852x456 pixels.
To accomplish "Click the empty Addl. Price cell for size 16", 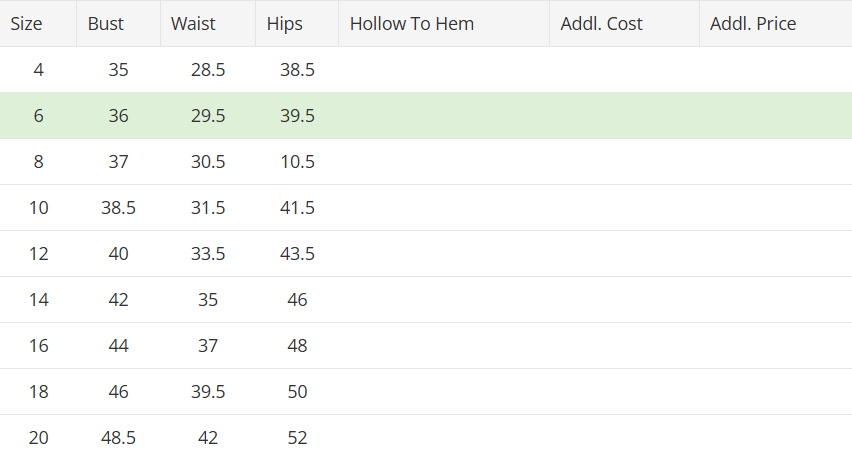I will pos(775,346).
